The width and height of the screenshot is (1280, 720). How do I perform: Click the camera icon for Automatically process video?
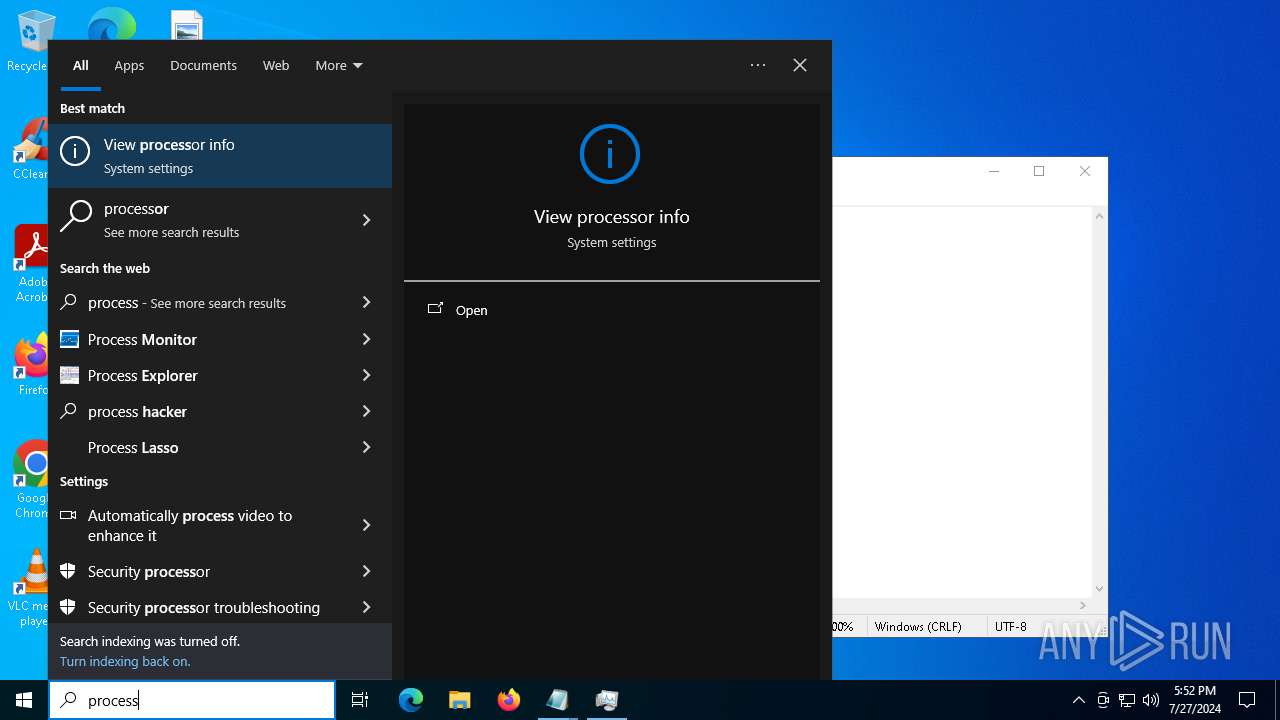coord(68,516)
